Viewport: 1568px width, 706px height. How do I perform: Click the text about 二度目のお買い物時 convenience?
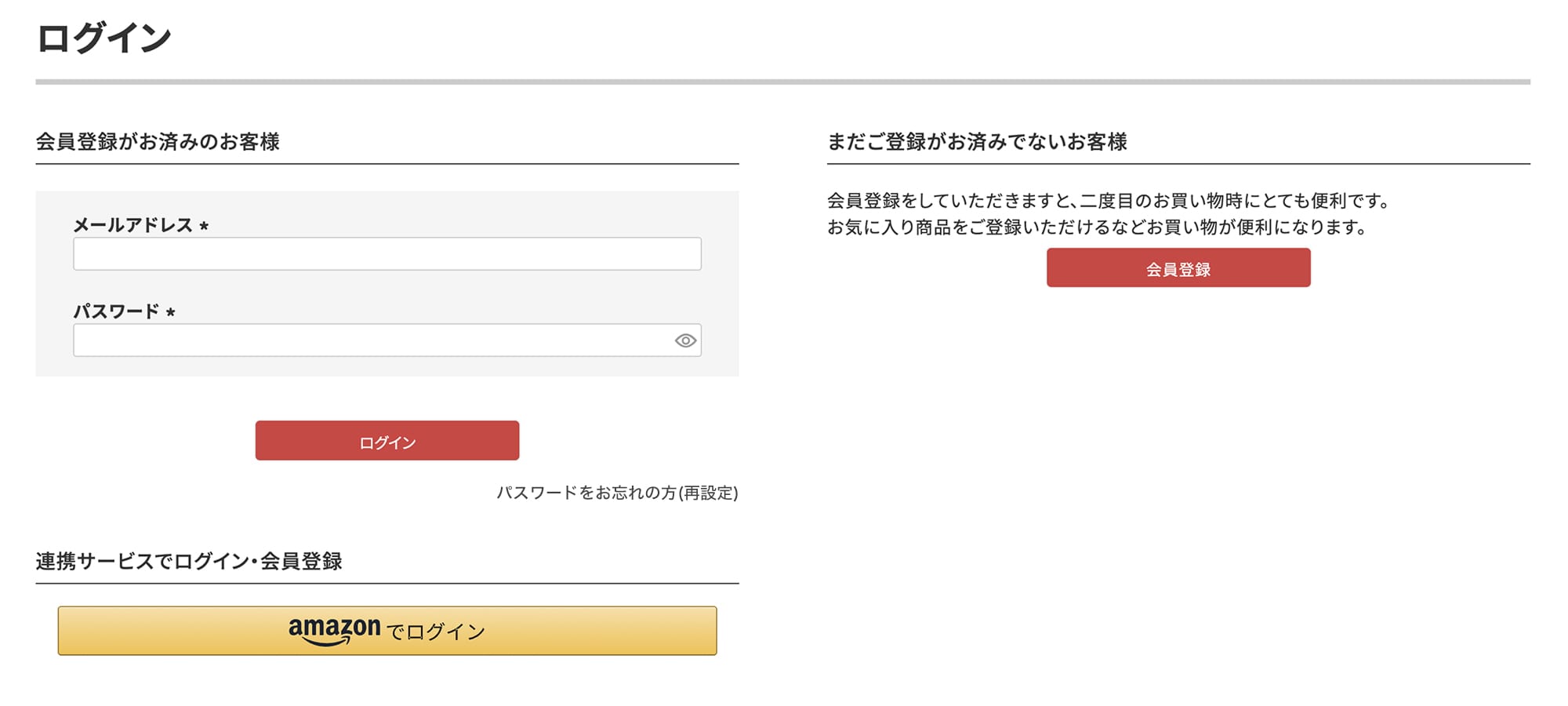tap(1108, 201)
